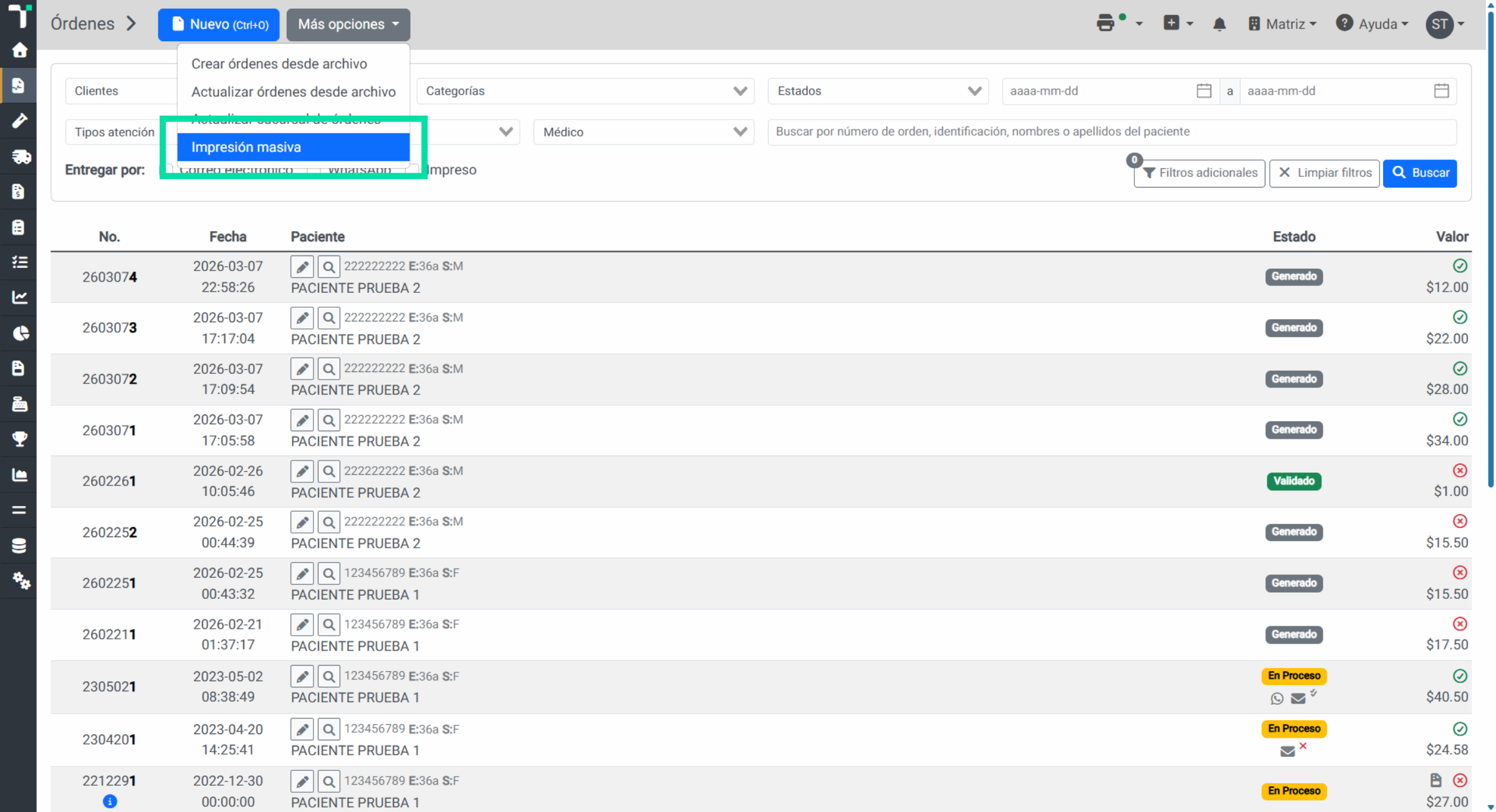Screen dimensions: 1496x812
Task: Click green check icon of order 2603074
Action: 1459,266
